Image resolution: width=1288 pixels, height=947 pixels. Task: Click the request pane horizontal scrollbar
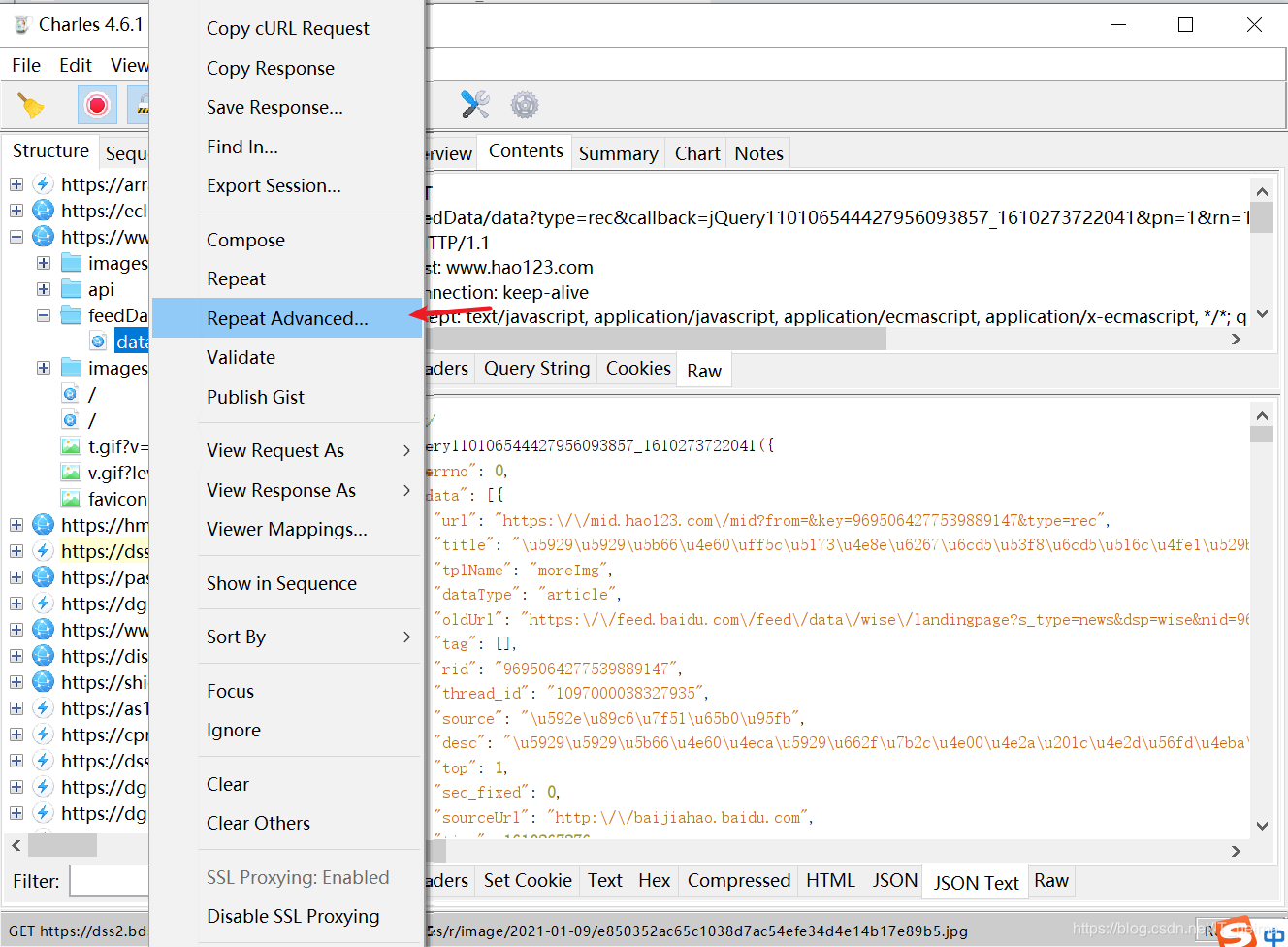656,339
